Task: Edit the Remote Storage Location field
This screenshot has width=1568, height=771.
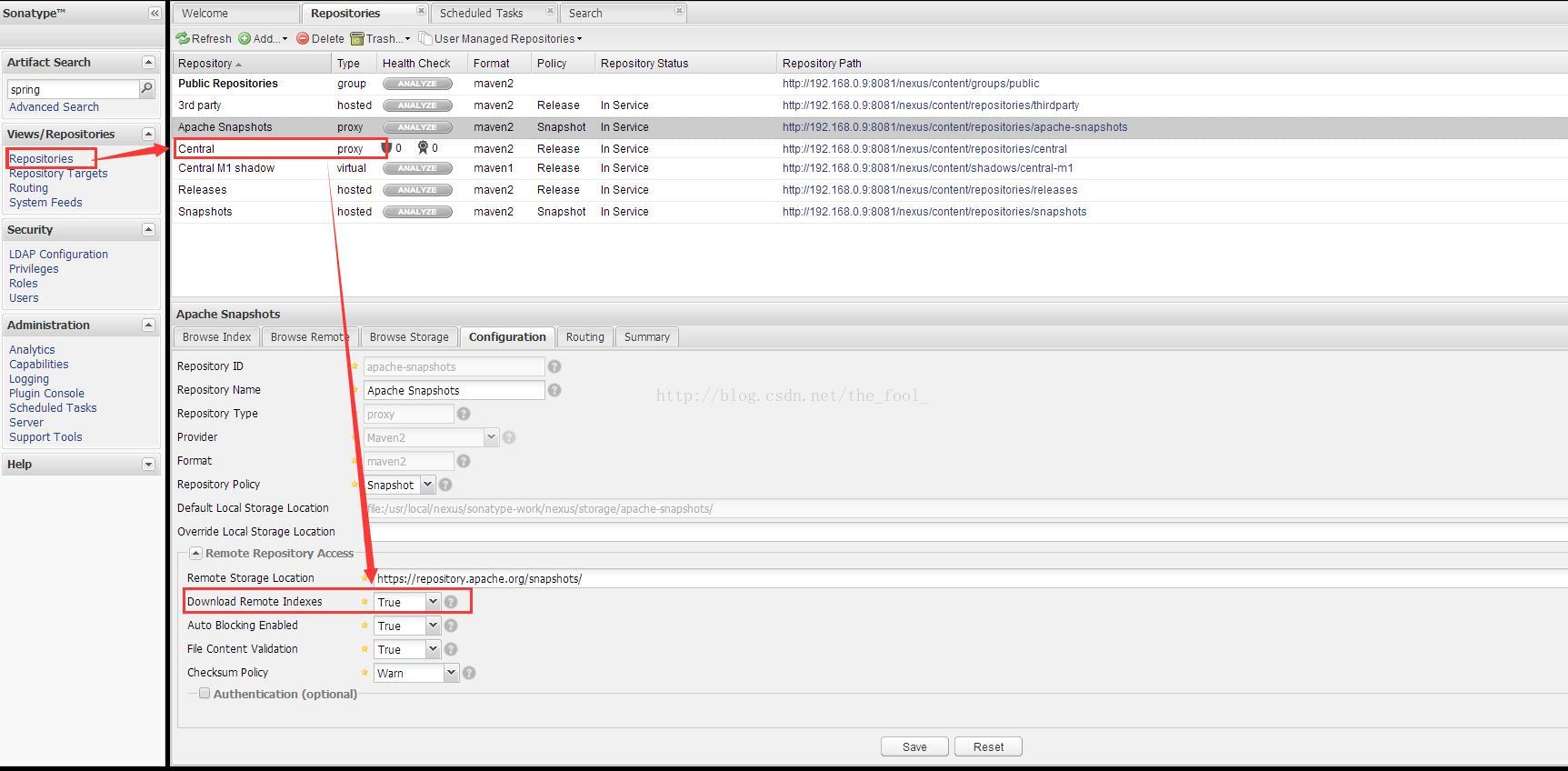Action: tap(971, 578)
